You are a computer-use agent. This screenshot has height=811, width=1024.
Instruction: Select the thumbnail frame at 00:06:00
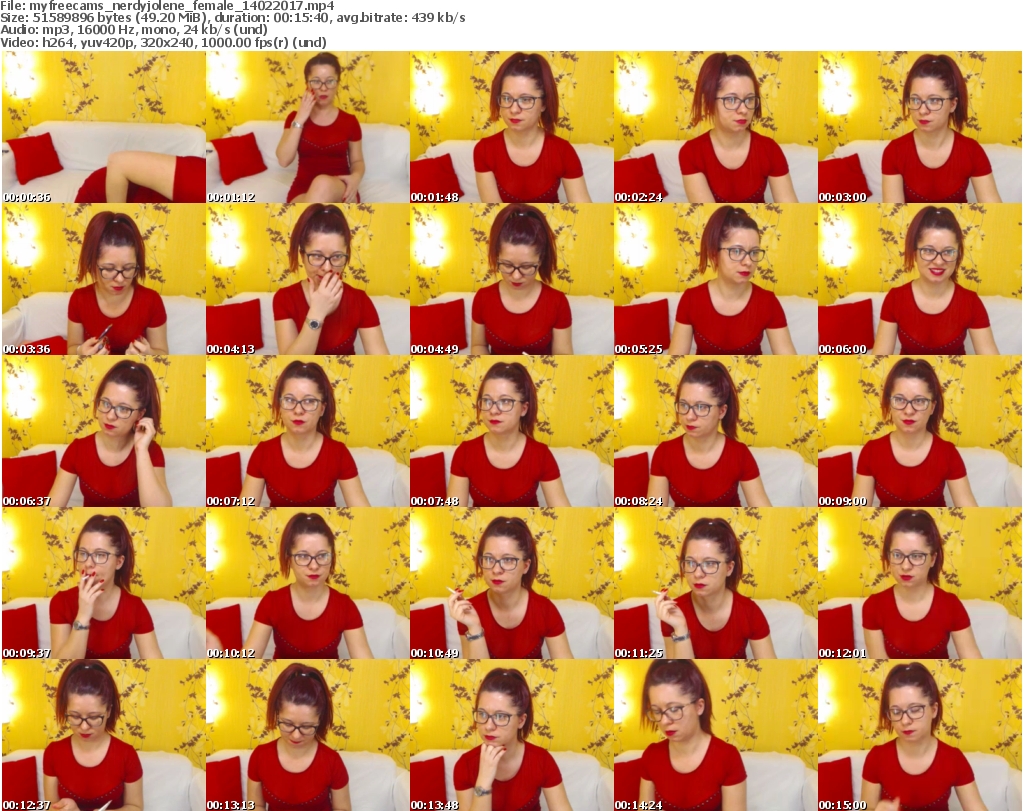click(920, 279)
